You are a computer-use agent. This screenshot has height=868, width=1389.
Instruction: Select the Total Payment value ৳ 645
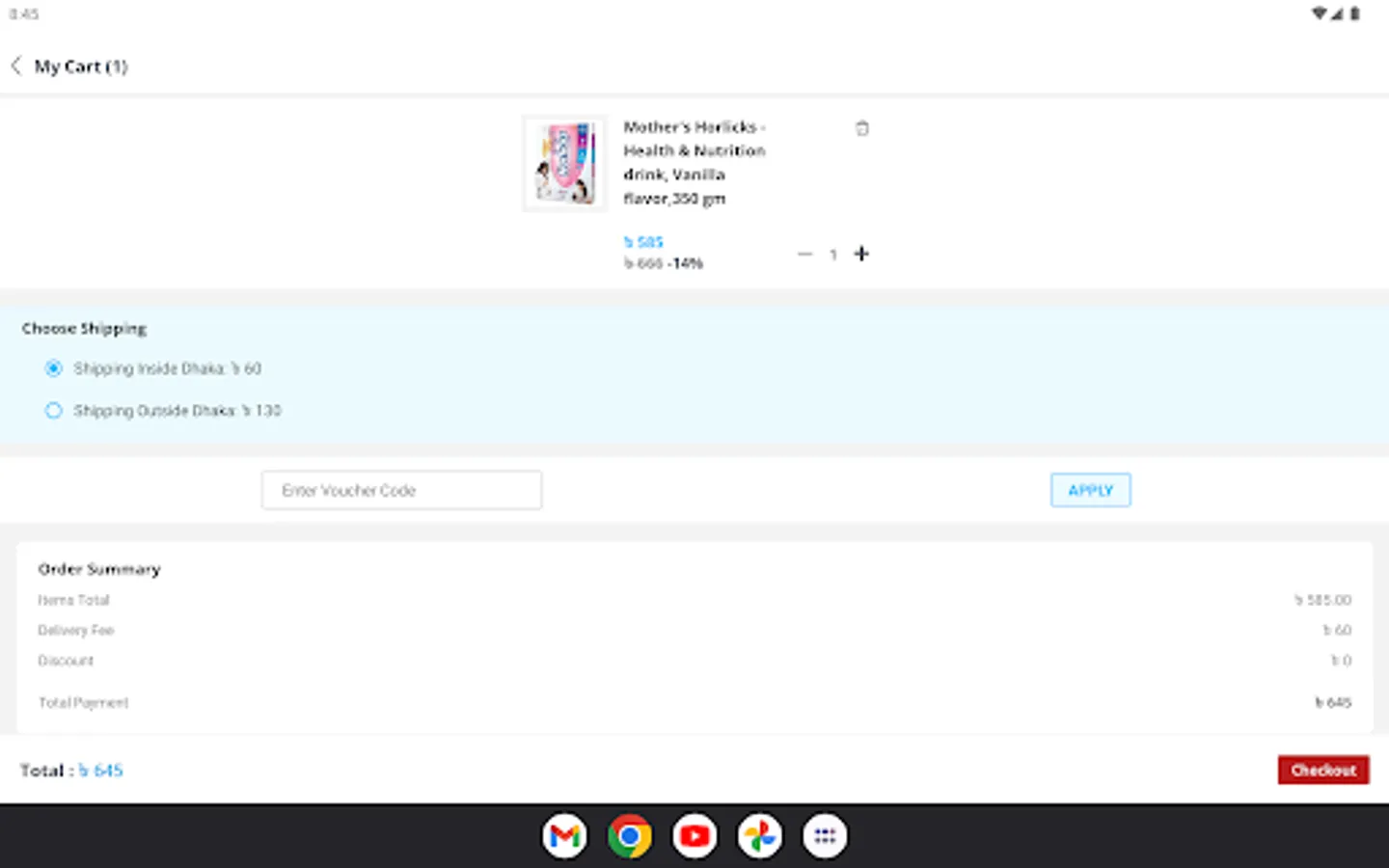[x=1333, y=702]
